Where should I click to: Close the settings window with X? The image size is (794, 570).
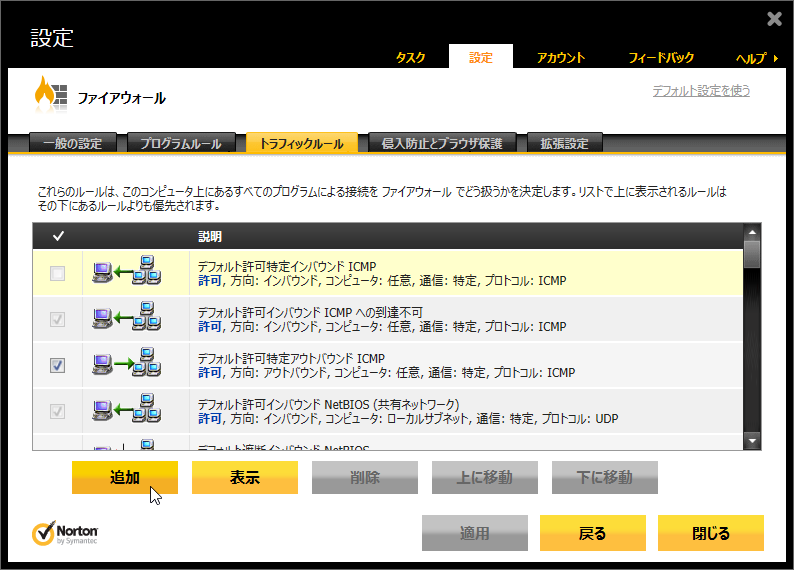[774, 19]
